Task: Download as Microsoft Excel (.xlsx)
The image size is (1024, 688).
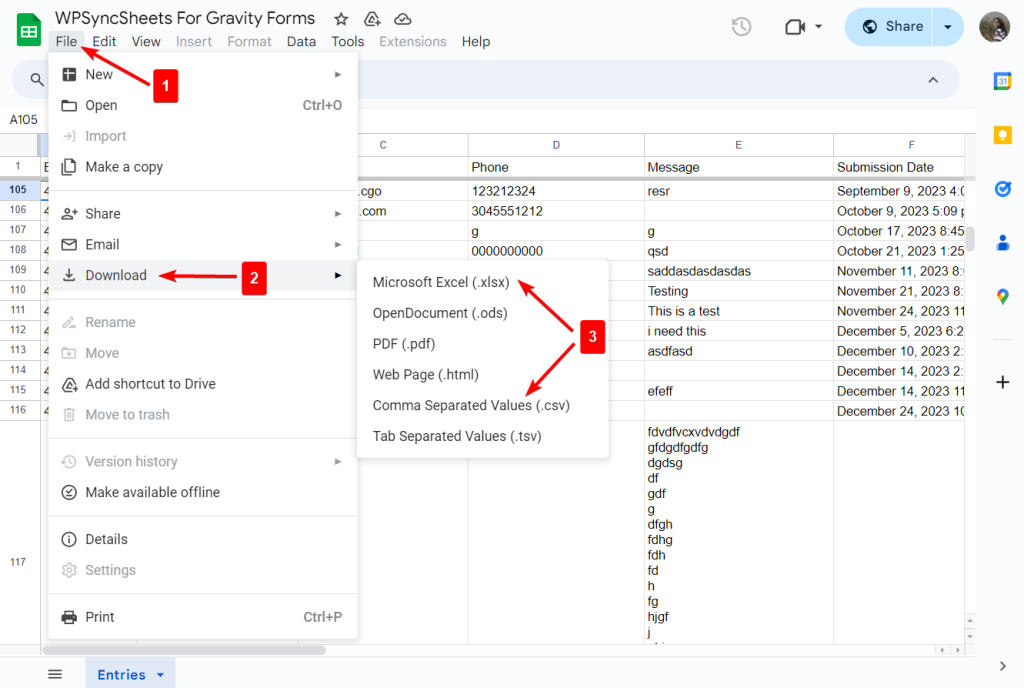Action: coord(483,282)
